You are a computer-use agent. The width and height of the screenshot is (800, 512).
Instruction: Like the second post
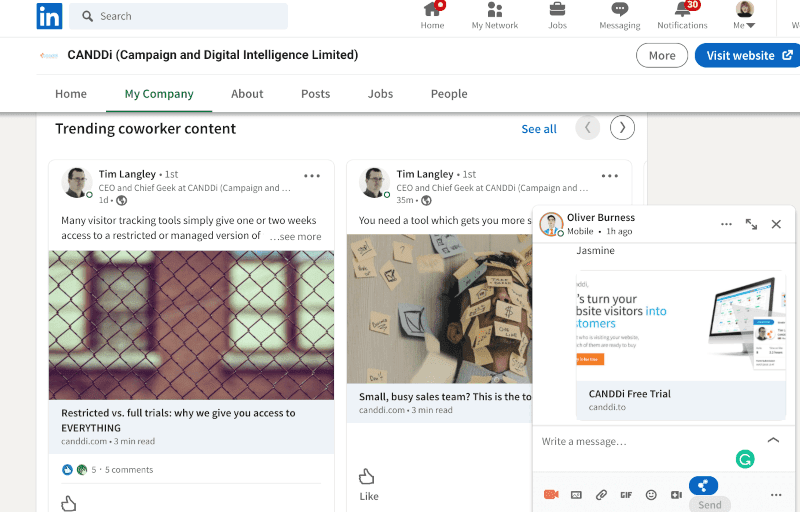pyautogui.click(x=368, y=485)
